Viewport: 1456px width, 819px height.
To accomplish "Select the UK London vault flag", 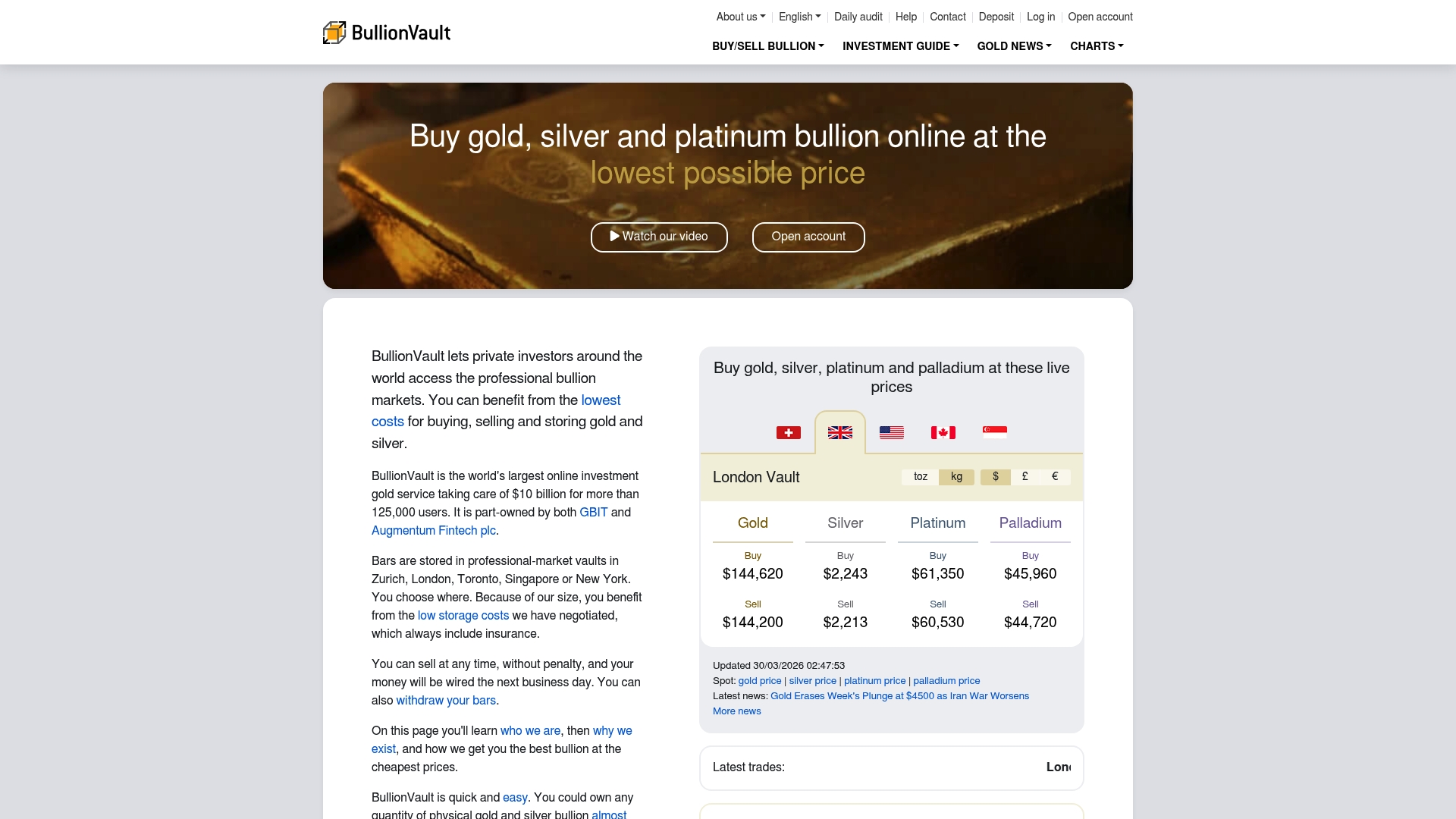I will (x=839, y=432).
